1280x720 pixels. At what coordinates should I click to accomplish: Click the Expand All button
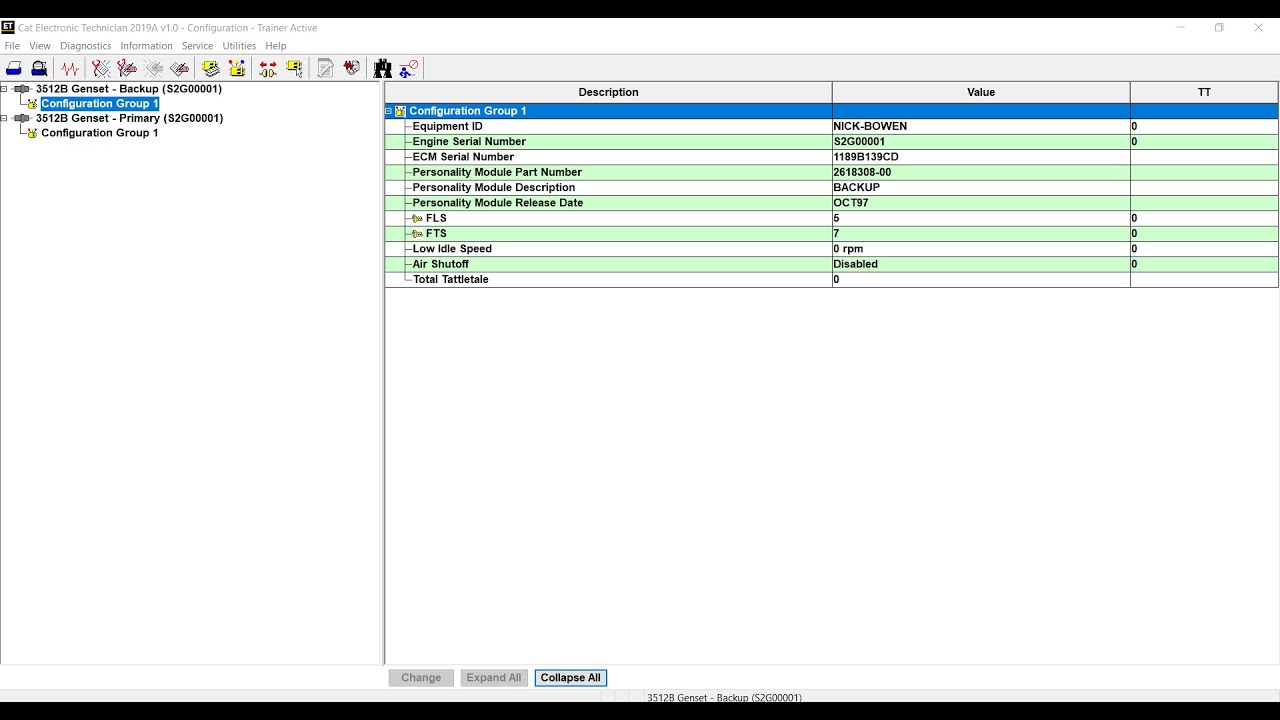[494, 678]
